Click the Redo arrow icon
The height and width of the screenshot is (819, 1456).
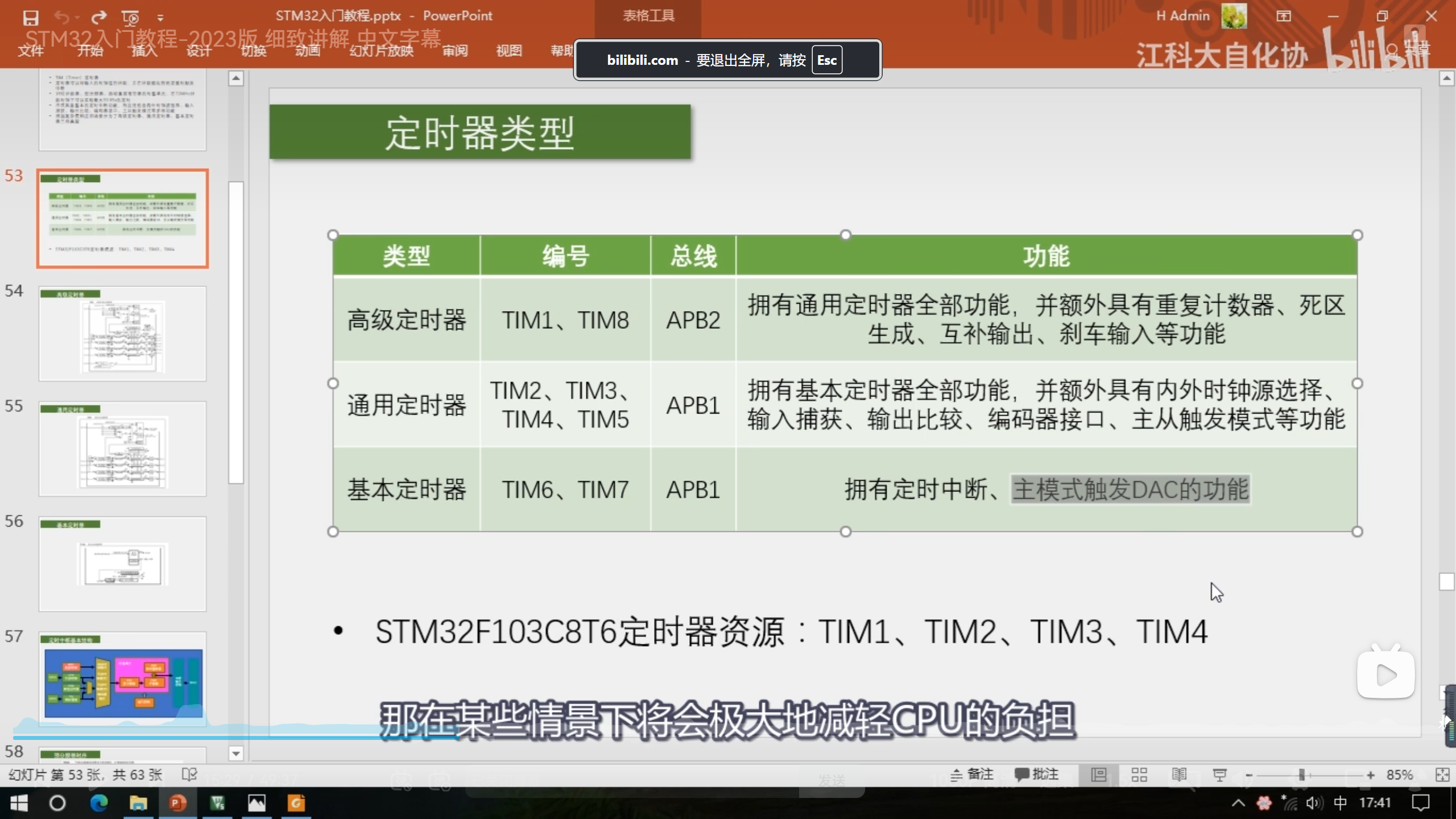[99, 18]
